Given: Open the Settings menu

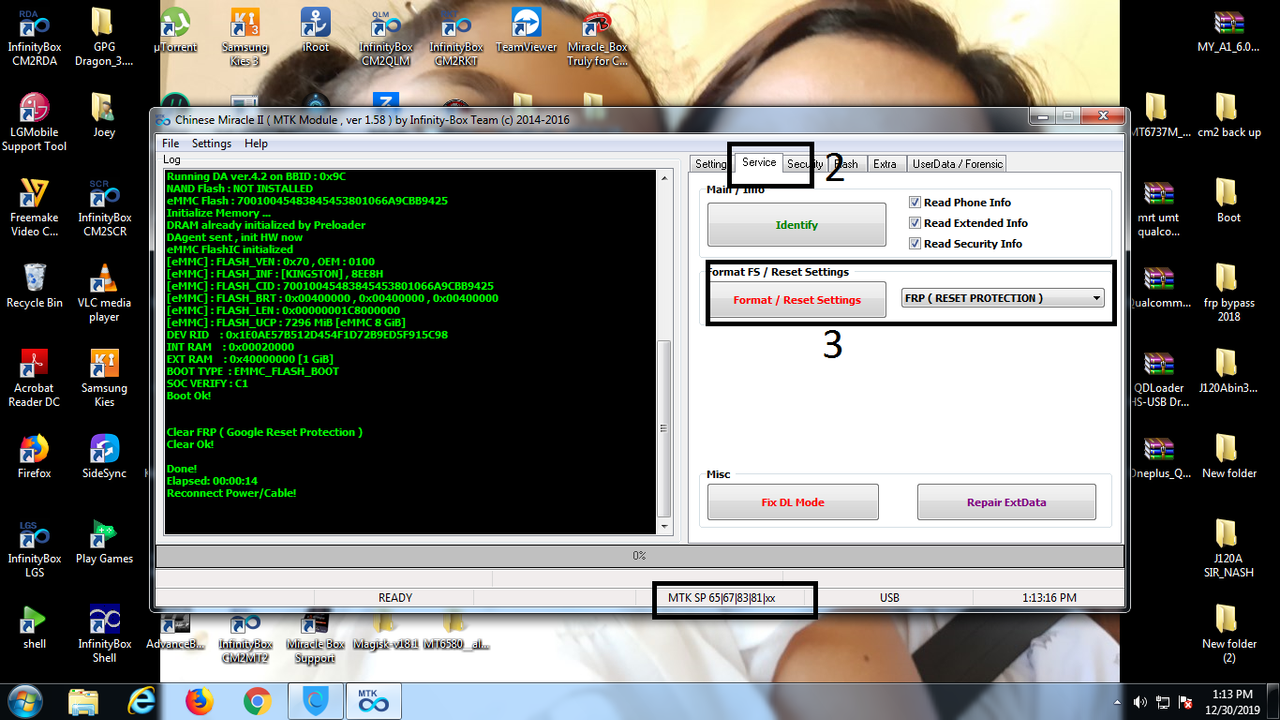Looking at the screenshot, I should tap(211, 144).
